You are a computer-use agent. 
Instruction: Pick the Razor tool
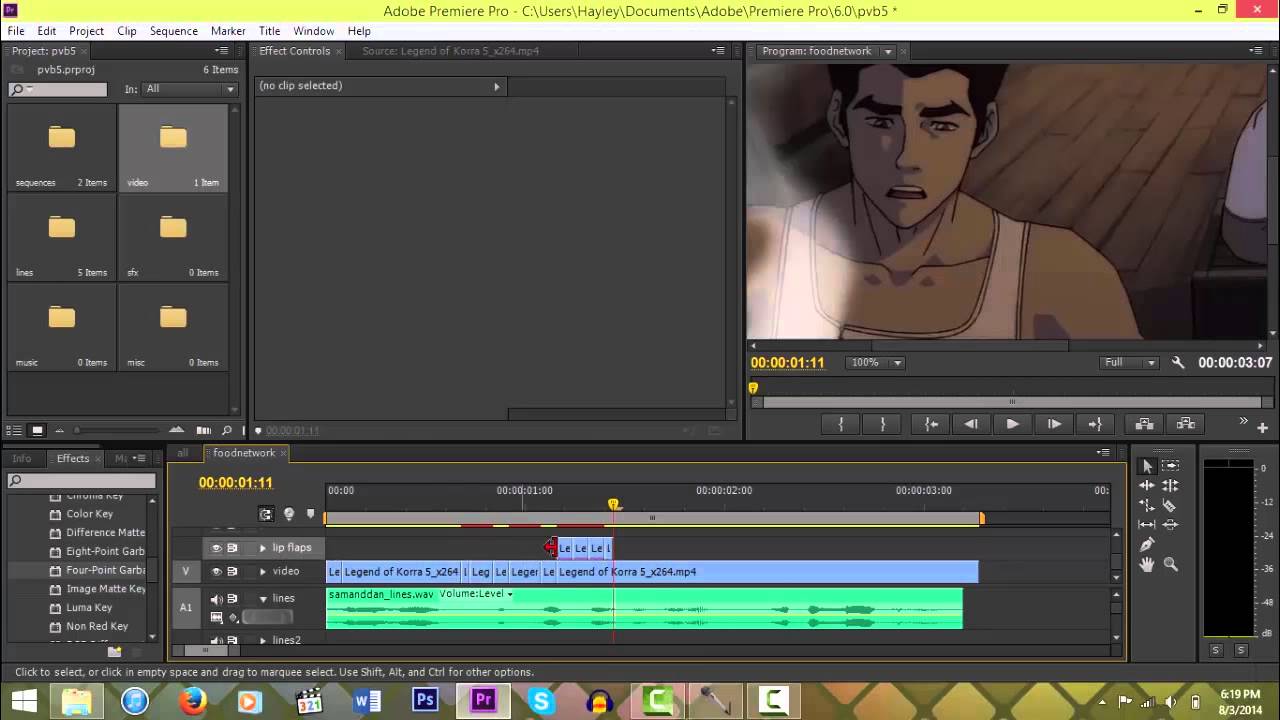1171,505
